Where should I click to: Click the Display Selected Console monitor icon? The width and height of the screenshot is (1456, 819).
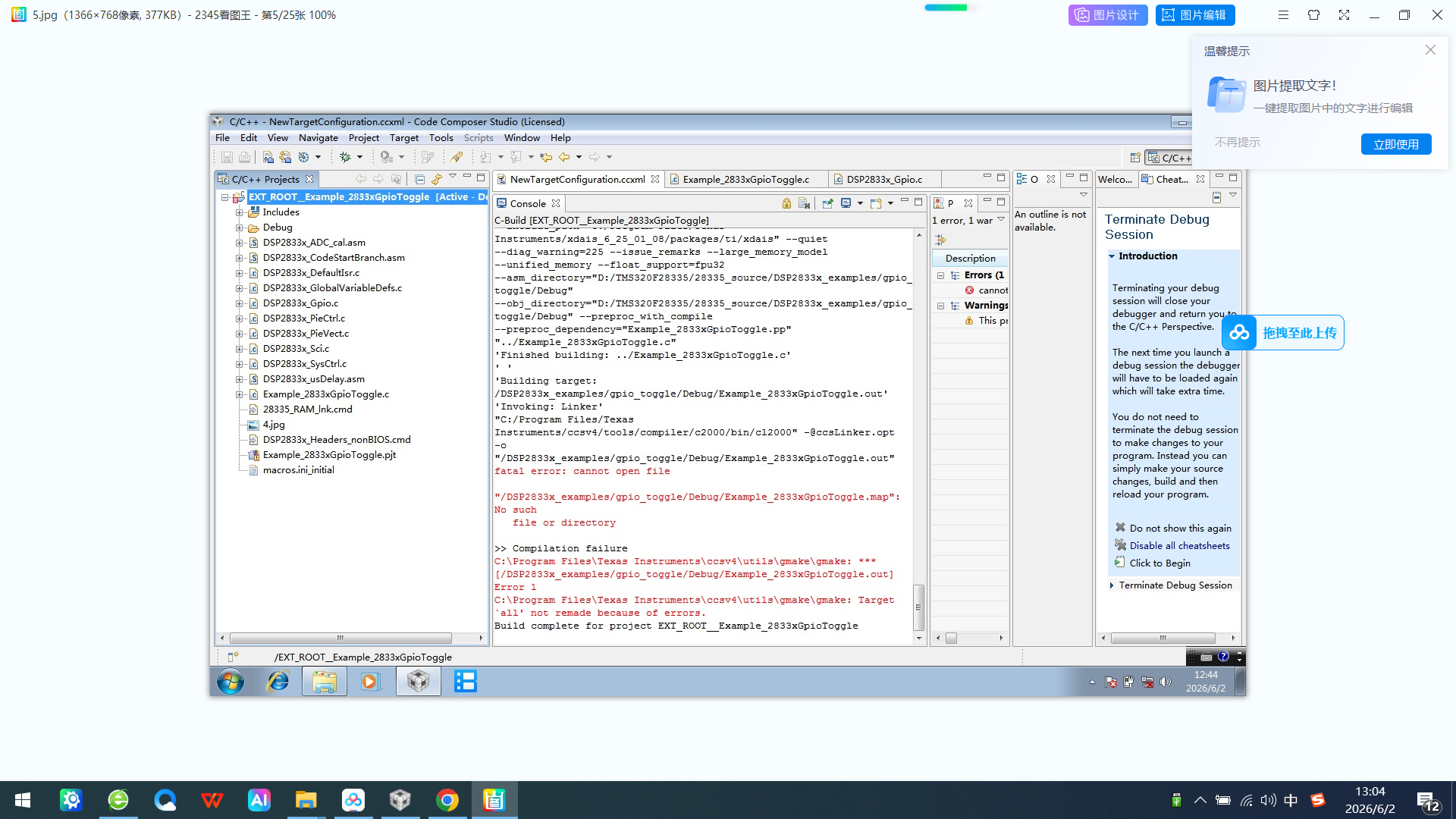click(x=846, y=203)
